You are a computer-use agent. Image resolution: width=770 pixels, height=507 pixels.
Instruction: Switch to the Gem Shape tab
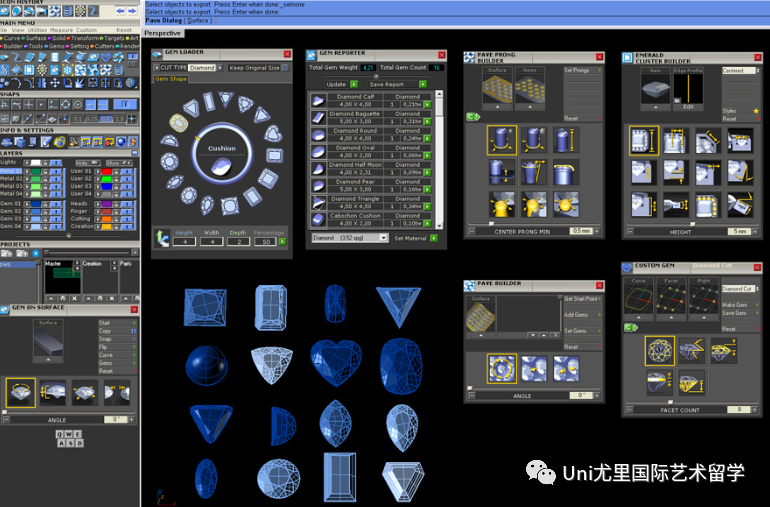pyautogui.click(x=171, y=79)
